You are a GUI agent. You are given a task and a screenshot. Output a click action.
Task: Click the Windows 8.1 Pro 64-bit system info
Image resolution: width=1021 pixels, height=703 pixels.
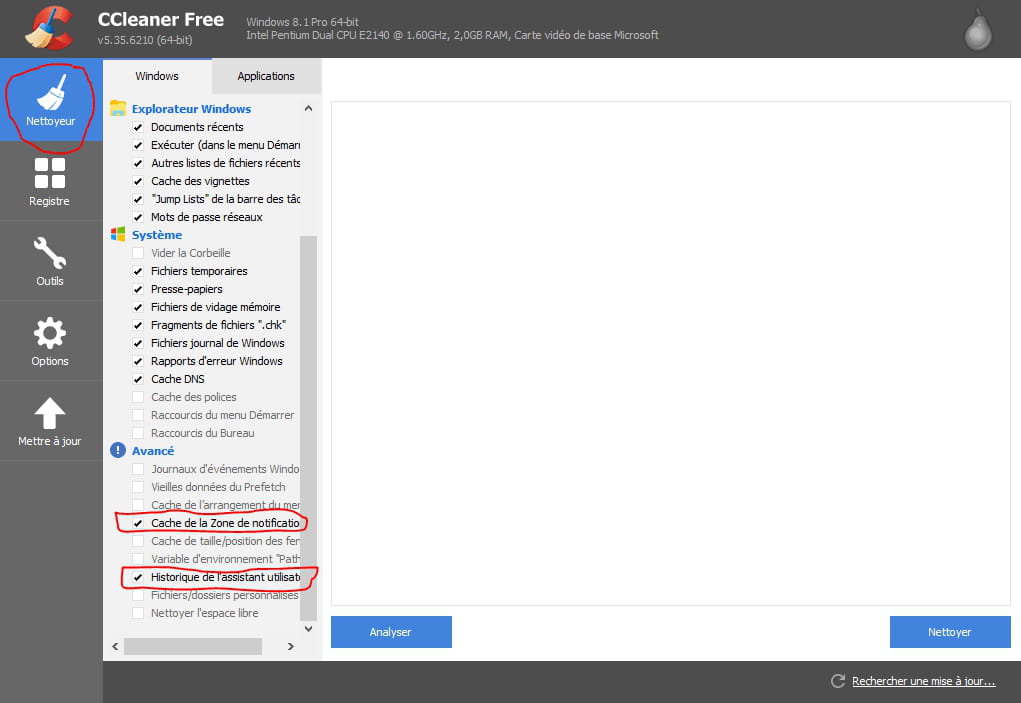click(x=302, y=22)
